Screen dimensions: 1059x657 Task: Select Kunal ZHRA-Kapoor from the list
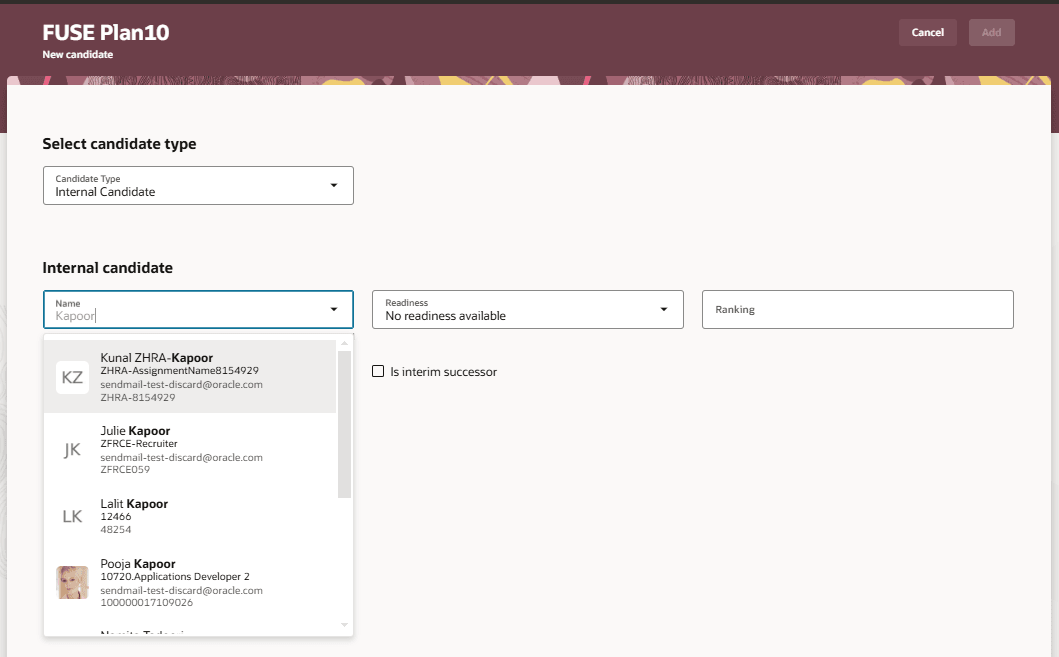(x=190, y=377)
